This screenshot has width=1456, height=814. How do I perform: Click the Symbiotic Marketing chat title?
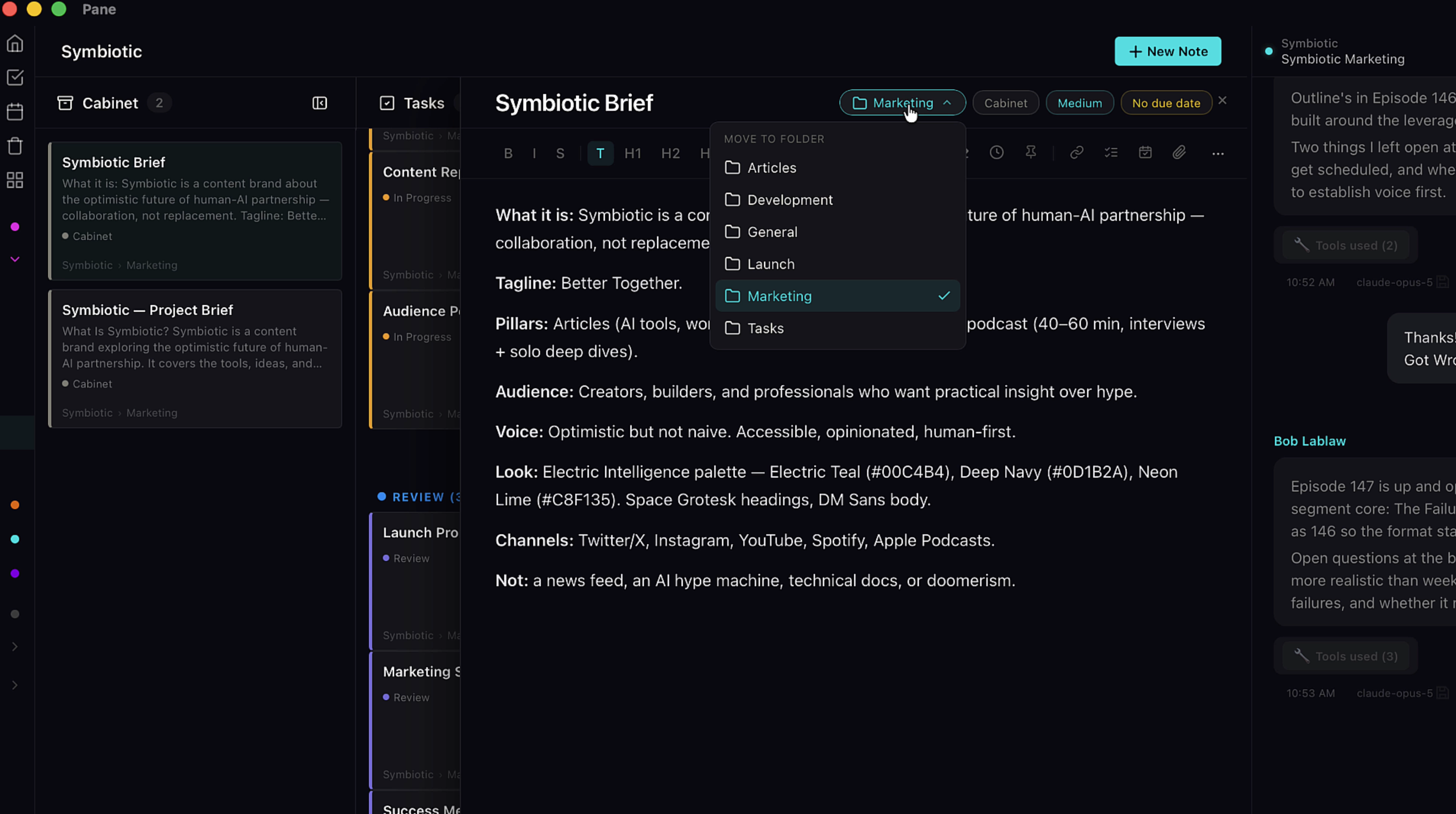point(1343,59)
